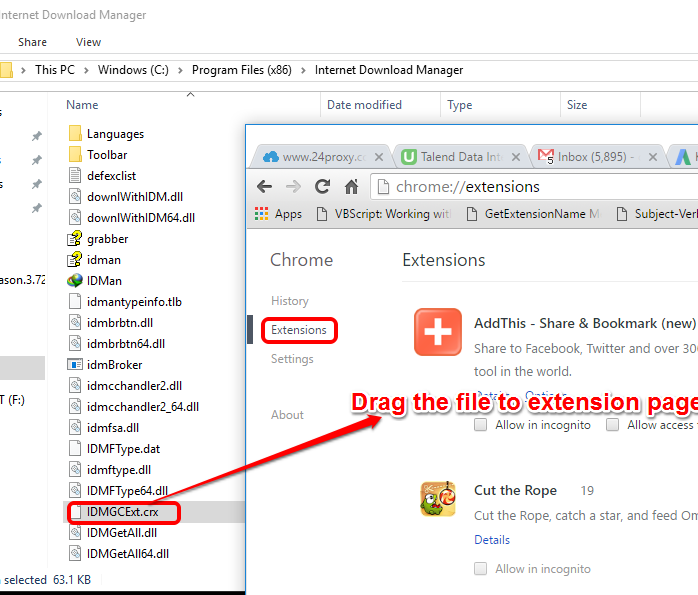Screen dimensions: 698x595
Task: Open Cut the Rope Details link
Action: coord(492,540)
